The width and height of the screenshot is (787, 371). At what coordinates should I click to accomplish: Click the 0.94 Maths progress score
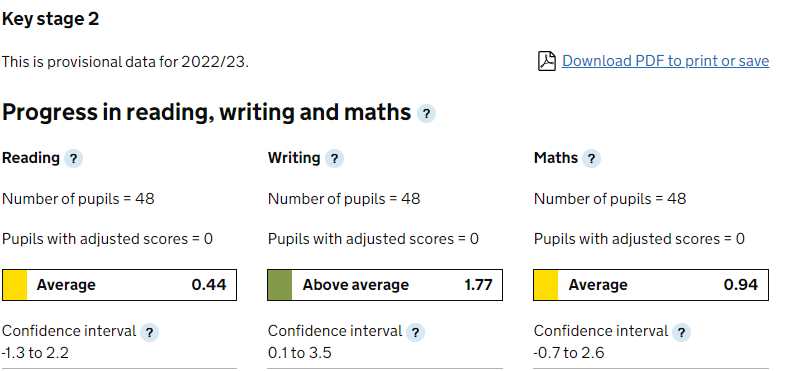tap(741, 285)
